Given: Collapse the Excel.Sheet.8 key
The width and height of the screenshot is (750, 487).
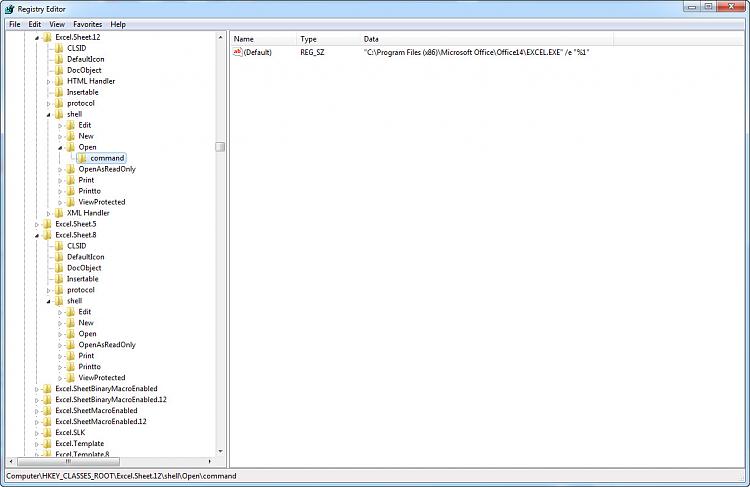Looking at the screenshot, I should point(37,235).
